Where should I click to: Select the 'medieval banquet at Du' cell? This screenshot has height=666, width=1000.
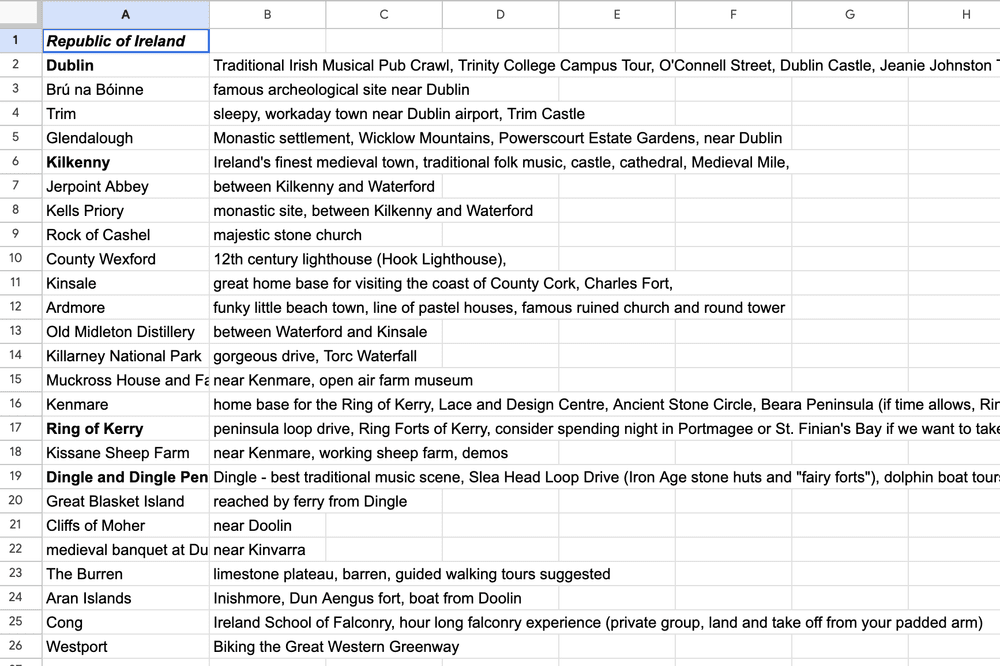click(126, 550)
